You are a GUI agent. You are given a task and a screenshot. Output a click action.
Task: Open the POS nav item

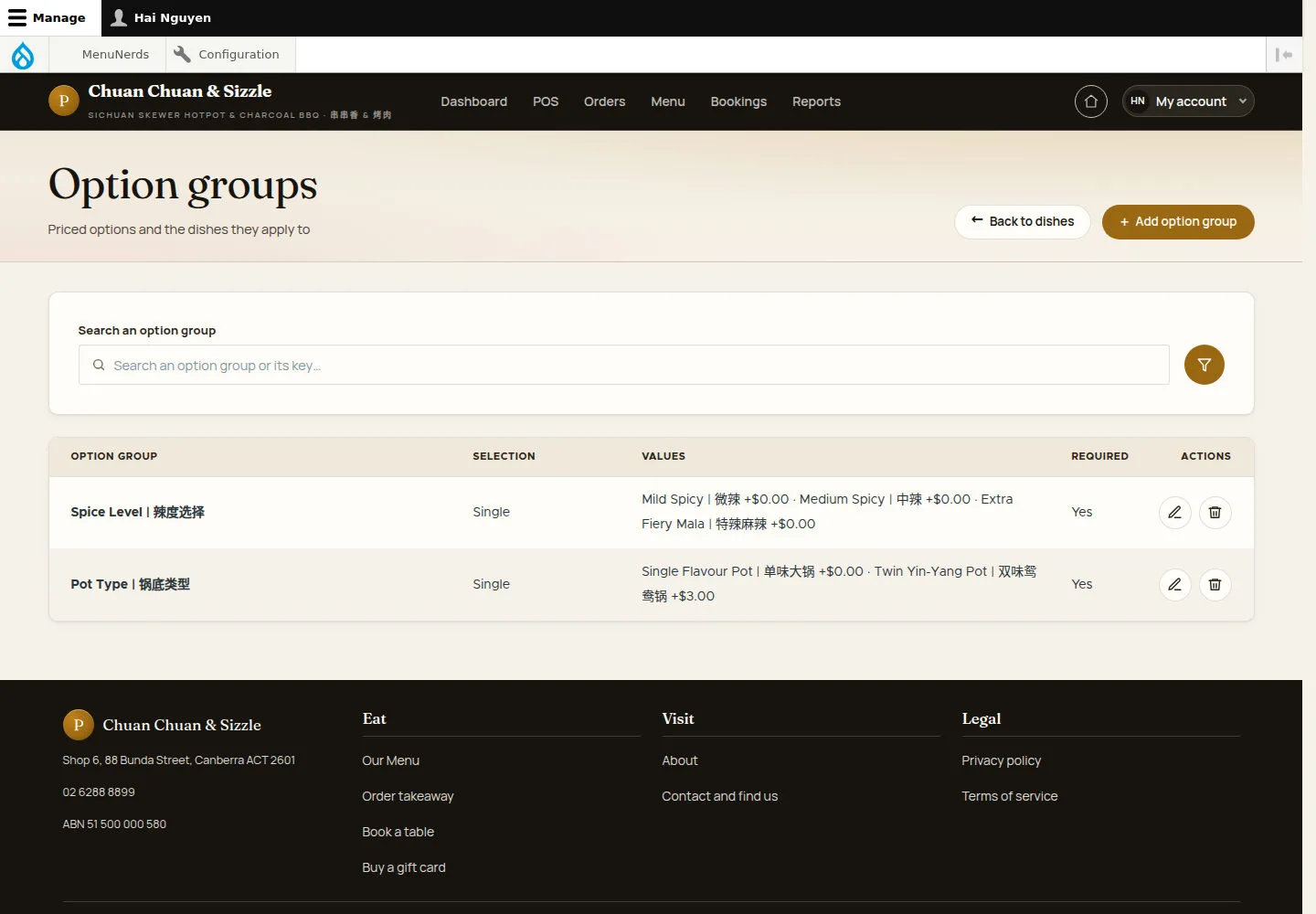546,101
